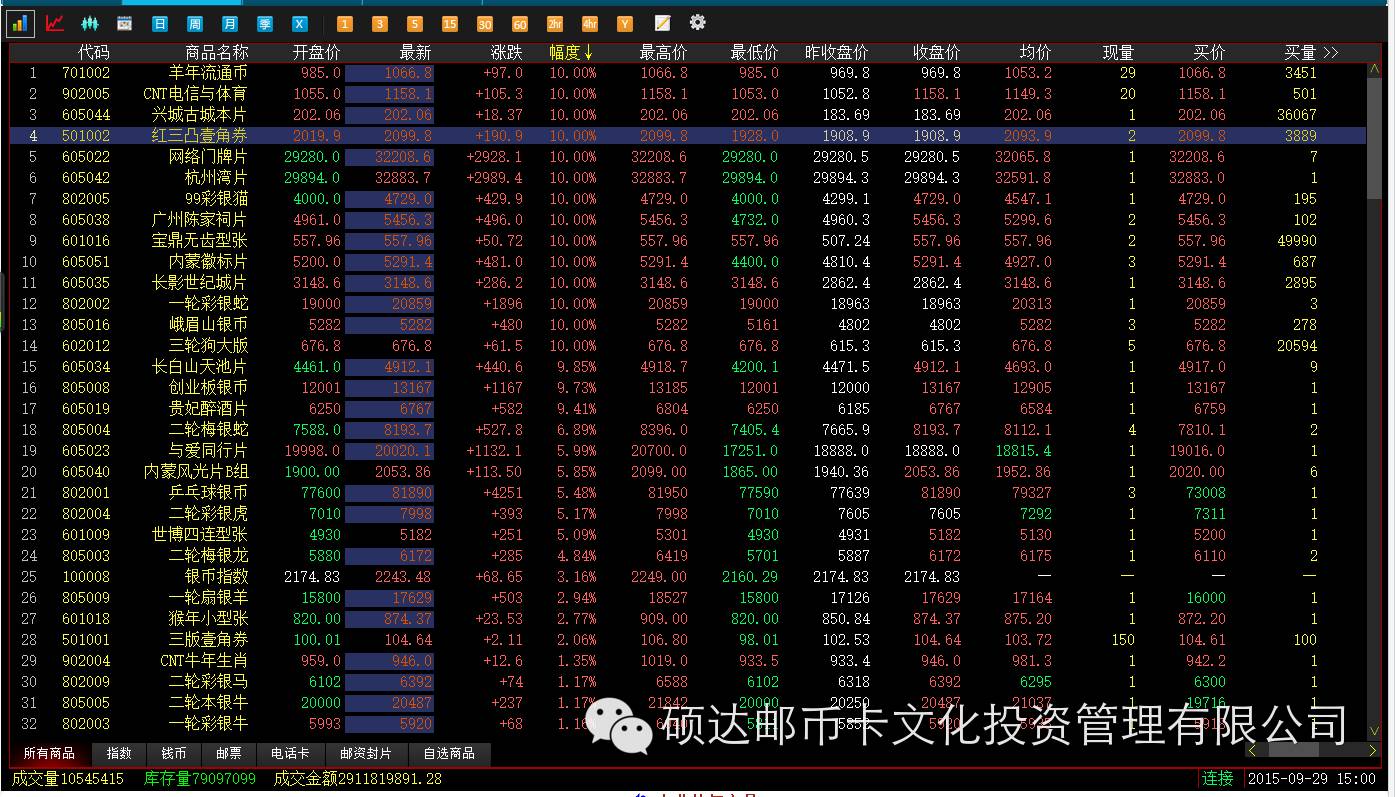
Task: Expand more columns via >> arrows
Action: click(x=1330, y=52)
